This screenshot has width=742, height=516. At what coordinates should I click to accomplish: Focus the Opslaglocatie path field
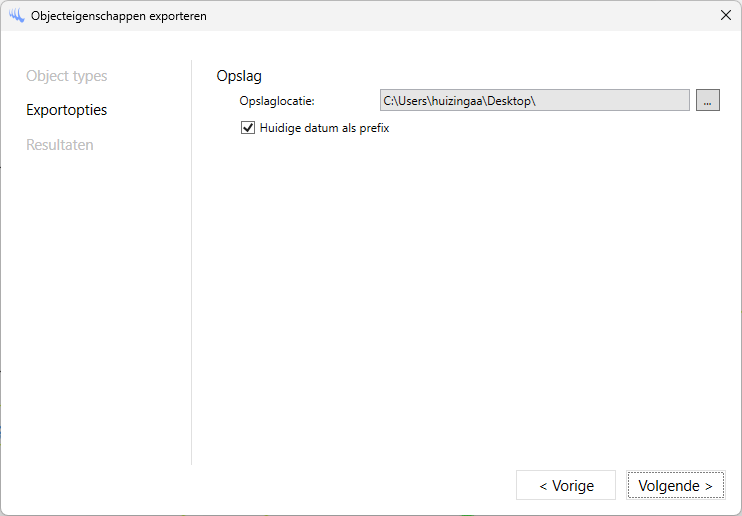pyautogui.click(x=535, y=100)
